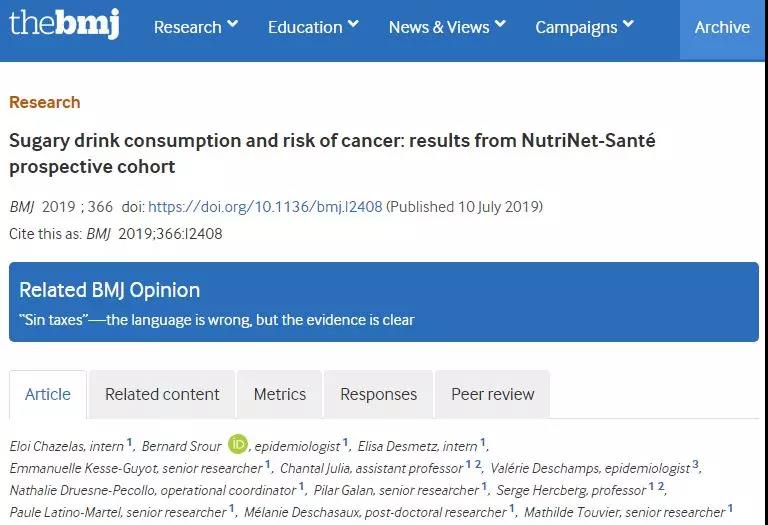Expand the Education menu chevron
This screenshot has height=525, width=768.
tap(354, 24)
